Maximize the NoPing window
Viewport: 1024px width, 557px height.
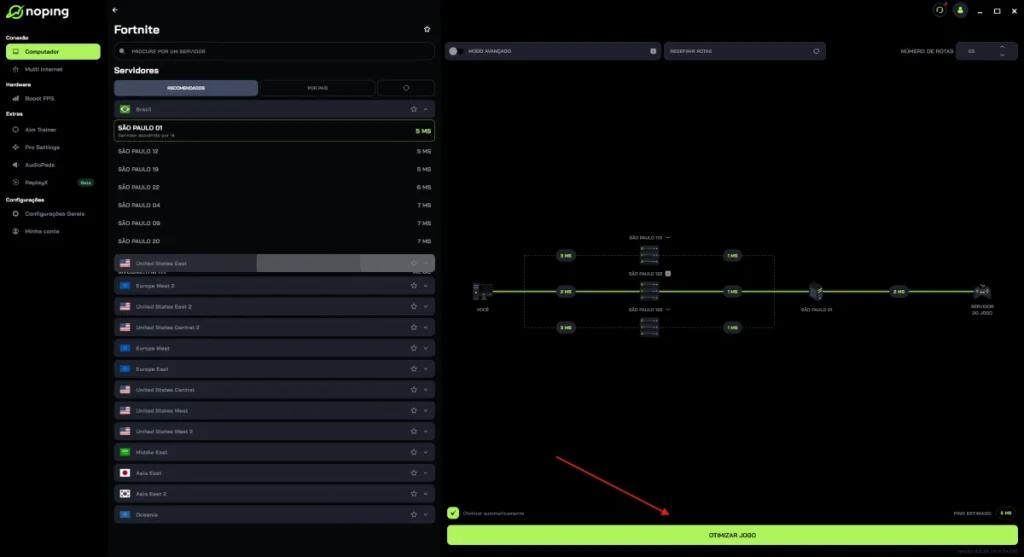coord(997,11)
